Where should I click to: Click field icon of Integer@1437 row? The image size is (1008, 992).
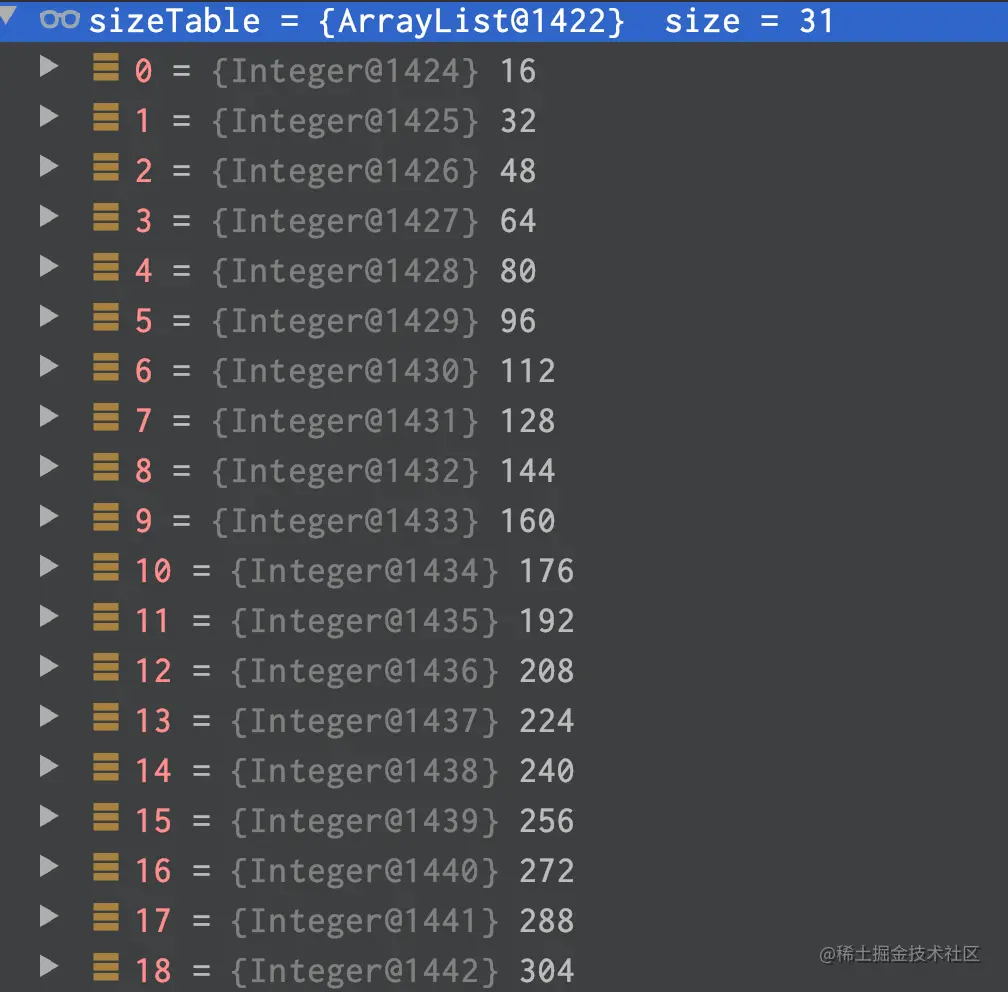coord(106,717)
